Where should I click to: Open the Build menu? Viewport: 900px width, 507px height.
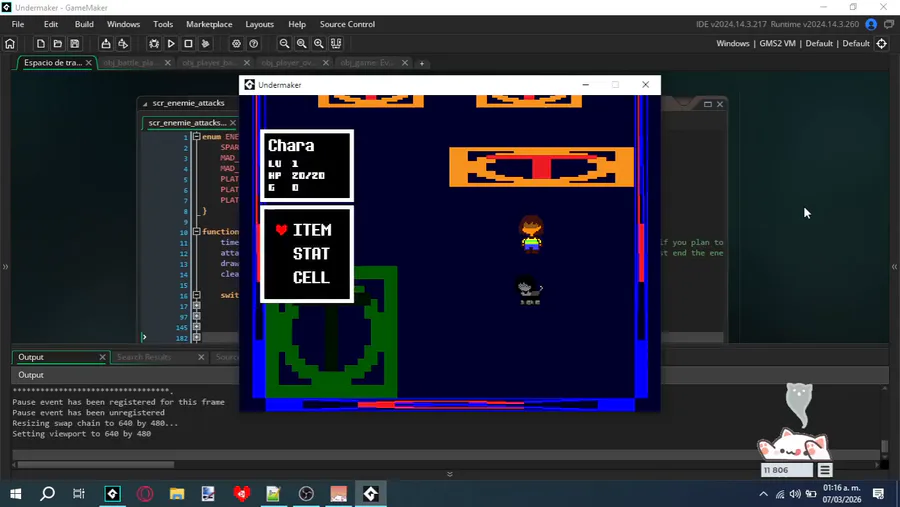point(84,24)
